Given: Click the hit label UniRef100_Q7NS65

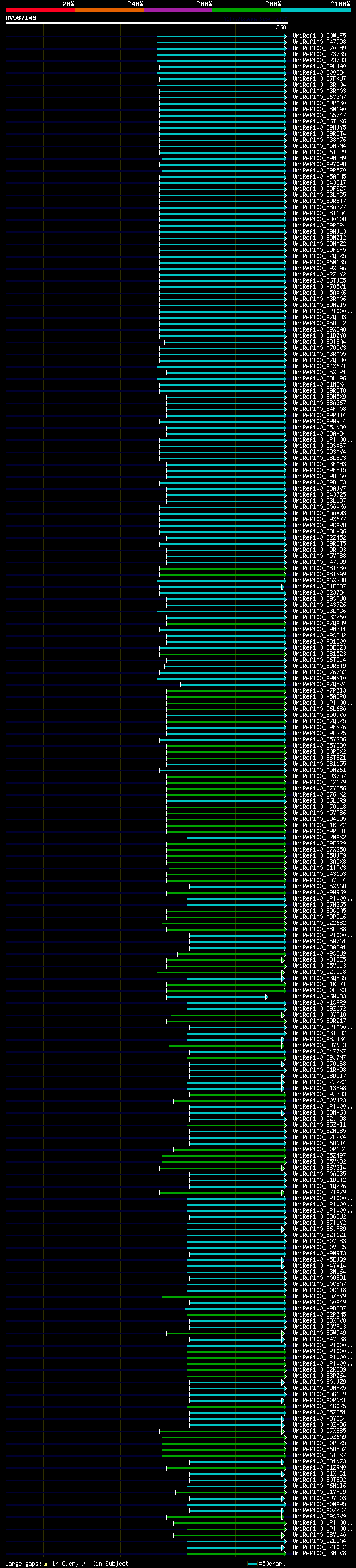Looking at the screenshot, I should [x=319, y=904].
